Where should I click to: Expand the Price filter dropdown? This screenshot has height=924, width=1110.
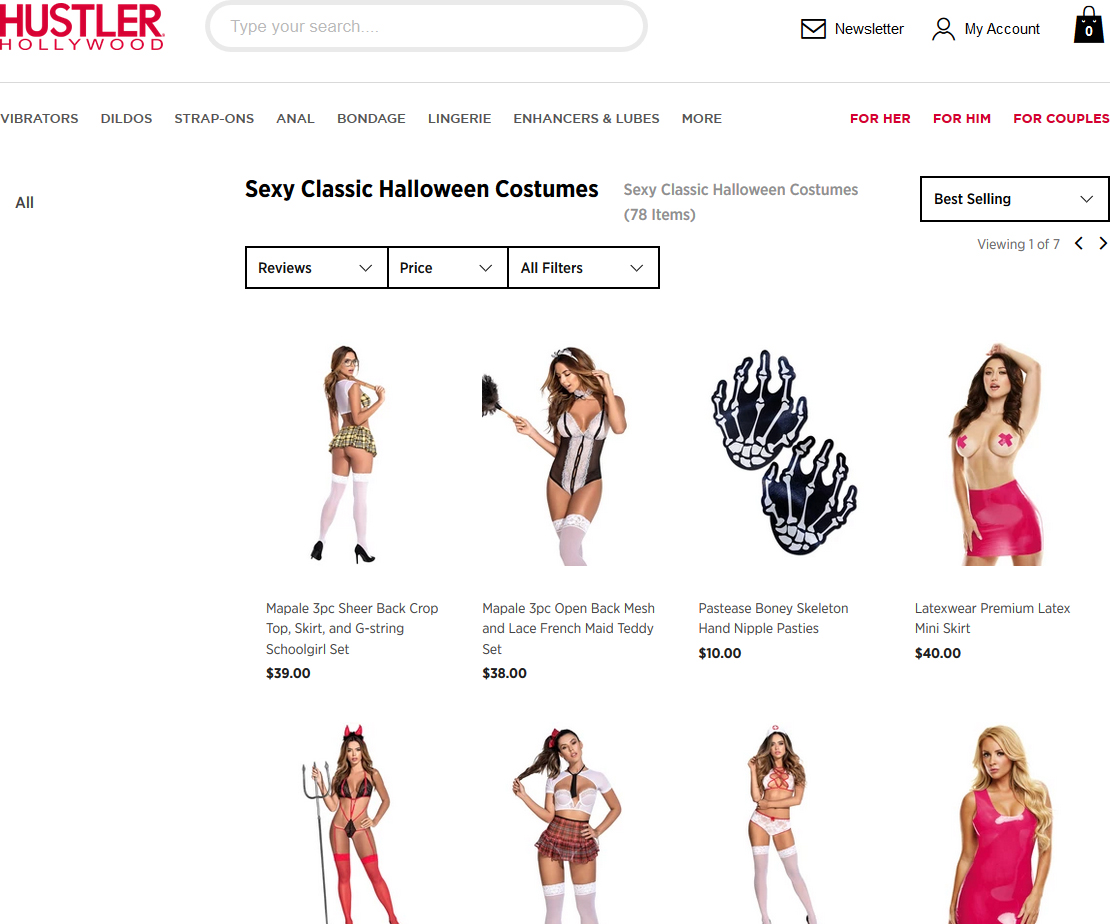pyautogui.click(x=447, y=268)
